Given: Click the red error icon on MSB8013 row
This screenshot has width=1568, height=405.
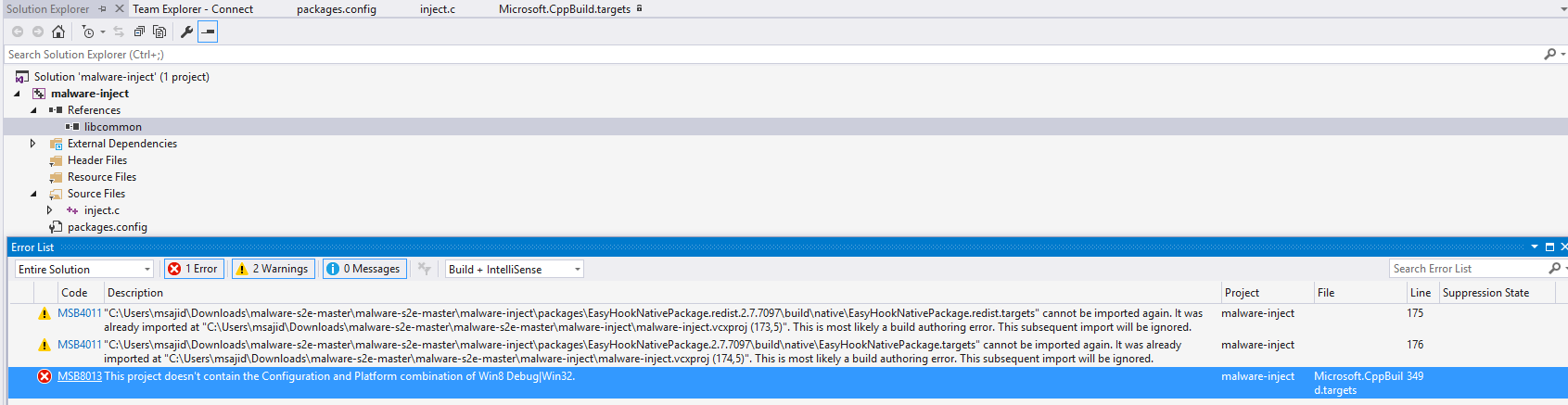Looking at the screenshot, I should [44, 376].
